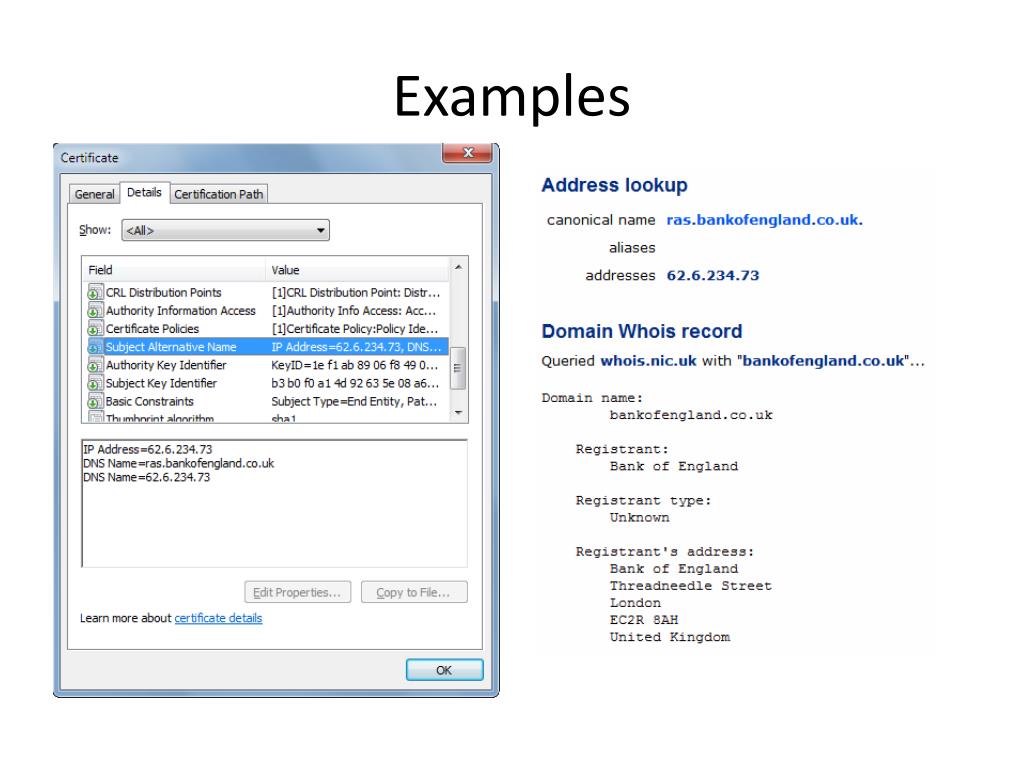
Task: Click the CRL Distribution Points field icon
Action: [x=95, y=293]
